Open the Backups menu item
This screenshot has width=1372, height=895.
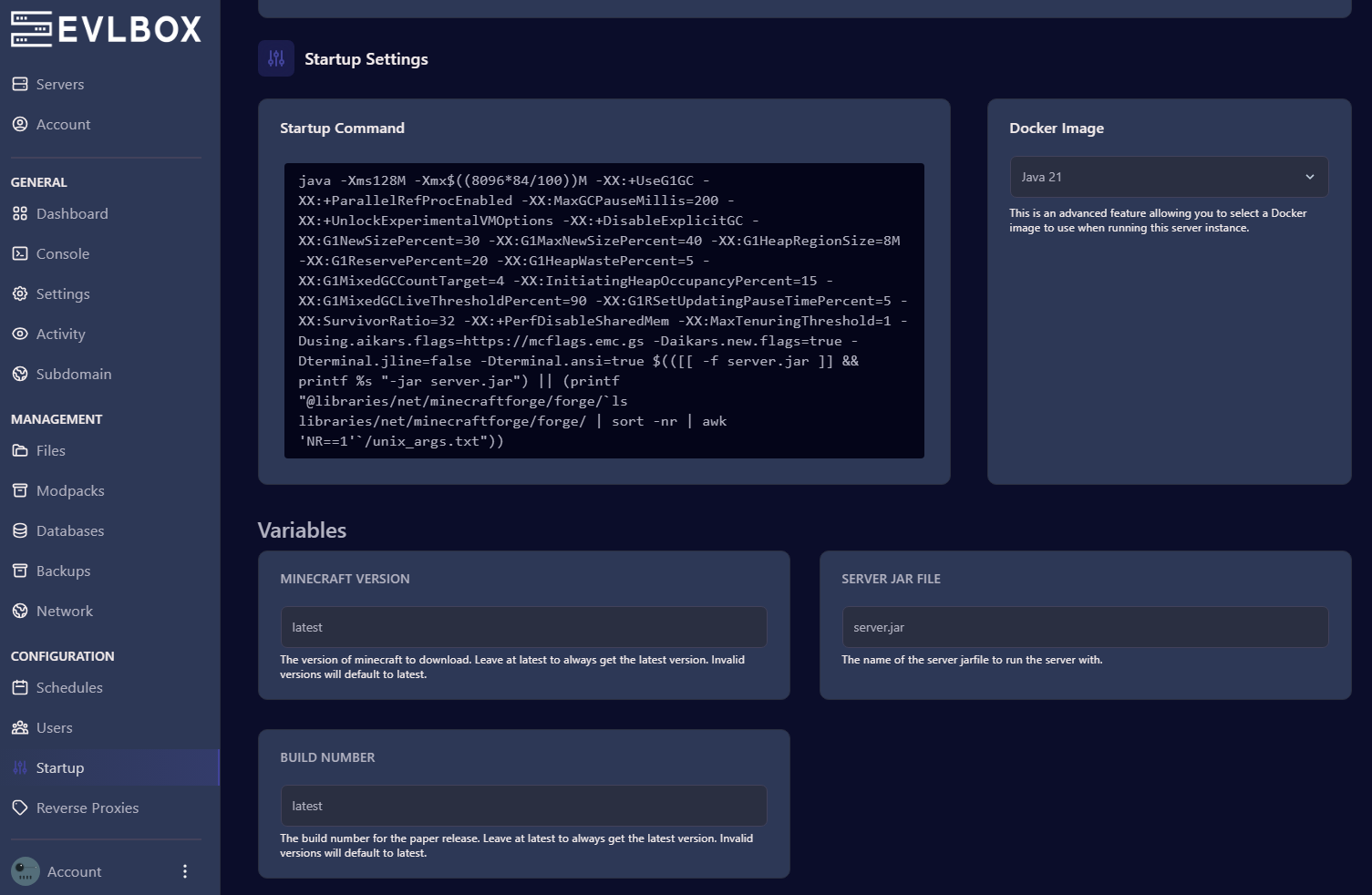point(63,571)
